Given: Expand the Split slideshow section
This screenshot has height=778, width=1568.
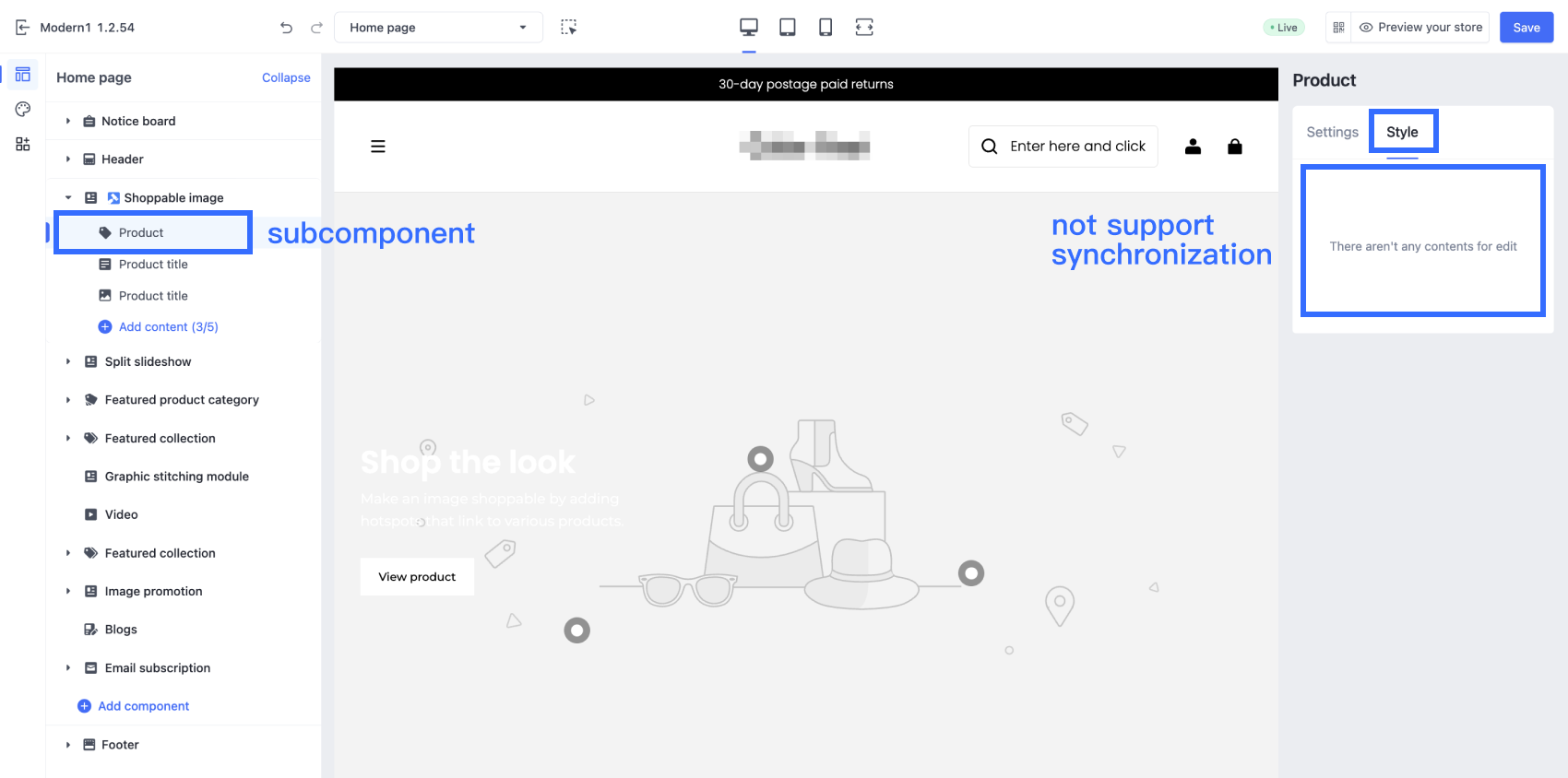Looking at the screenshot, I should tap(68, 362).
